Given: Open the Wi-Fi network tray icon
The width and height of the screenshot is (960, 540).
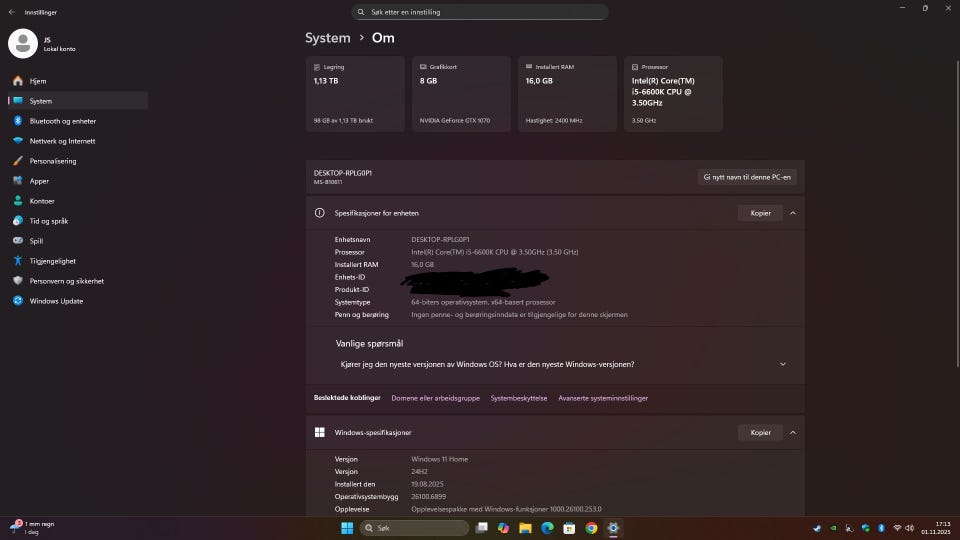Looking at the screenshot, I should tap(897, 528).
